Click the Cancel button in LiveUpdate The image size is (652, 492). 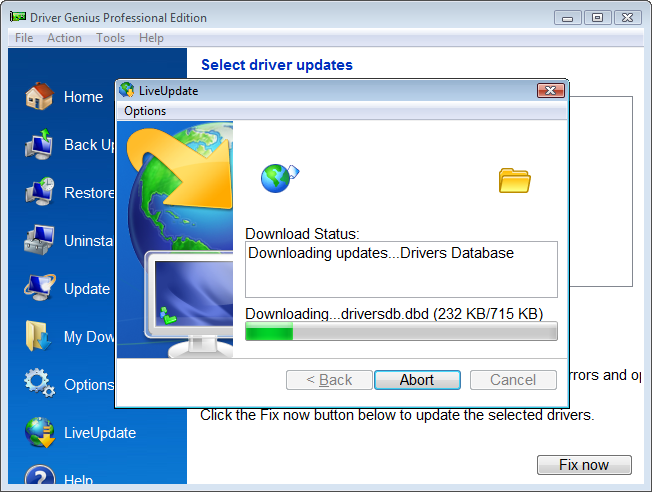tap(513, 380)
